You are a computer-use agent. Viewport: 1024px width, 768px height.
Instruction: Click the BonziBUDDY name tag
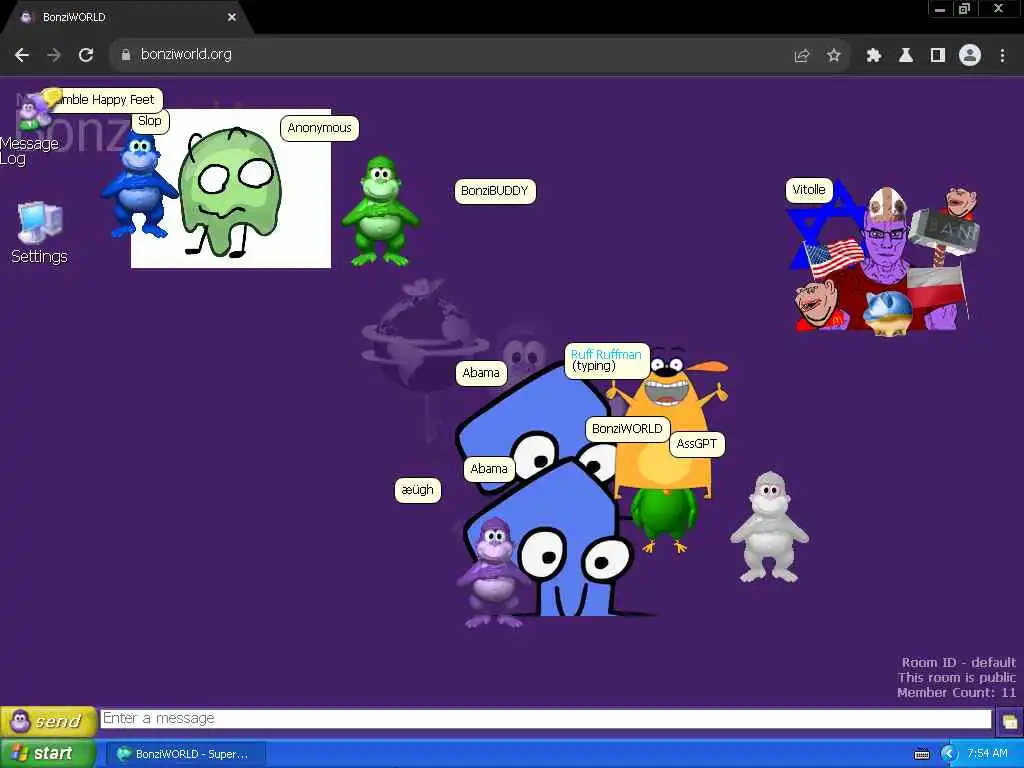495,191
